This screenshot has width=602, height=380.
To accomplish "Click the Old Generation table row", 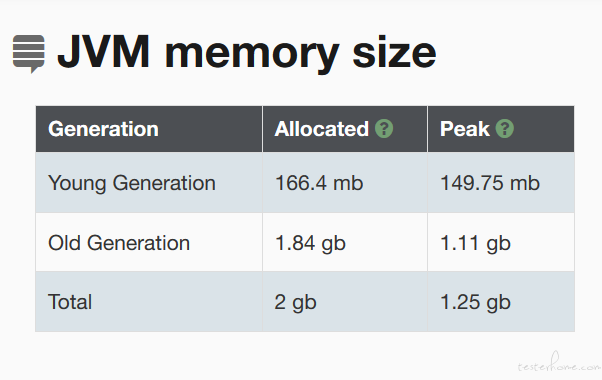I will tap(305, 242).
